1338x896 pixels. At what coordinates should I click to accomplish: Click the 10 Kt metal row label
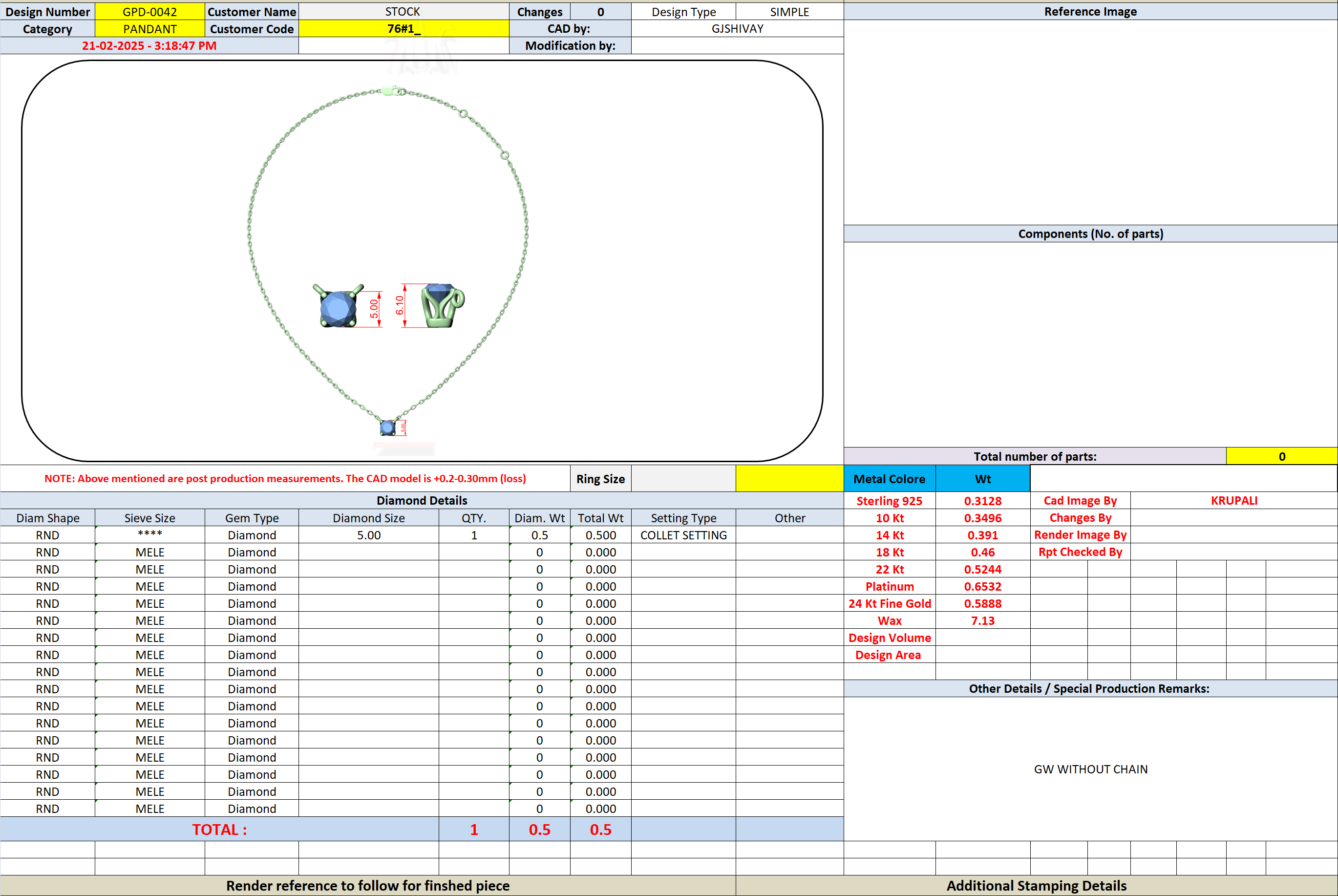(x=890, y=518)
